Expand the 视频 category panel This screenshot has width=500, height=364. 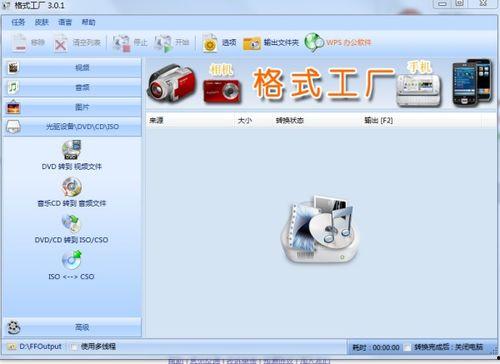point(72,68)
